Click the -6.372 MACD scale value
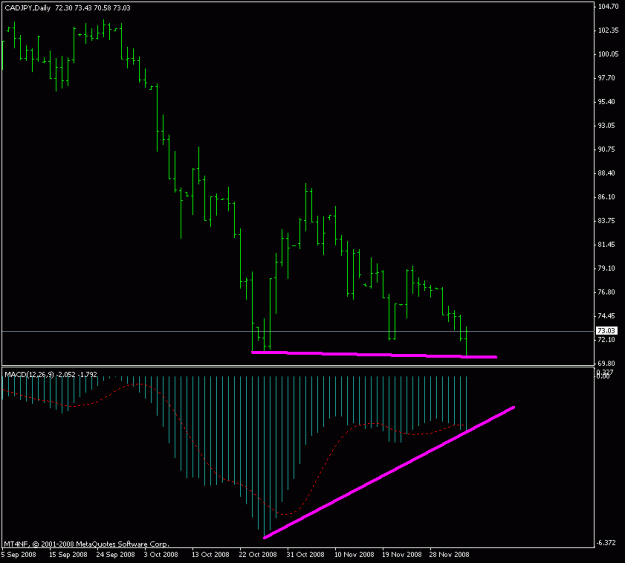Viewport: 625px width, 563px height. pos(606,543)
